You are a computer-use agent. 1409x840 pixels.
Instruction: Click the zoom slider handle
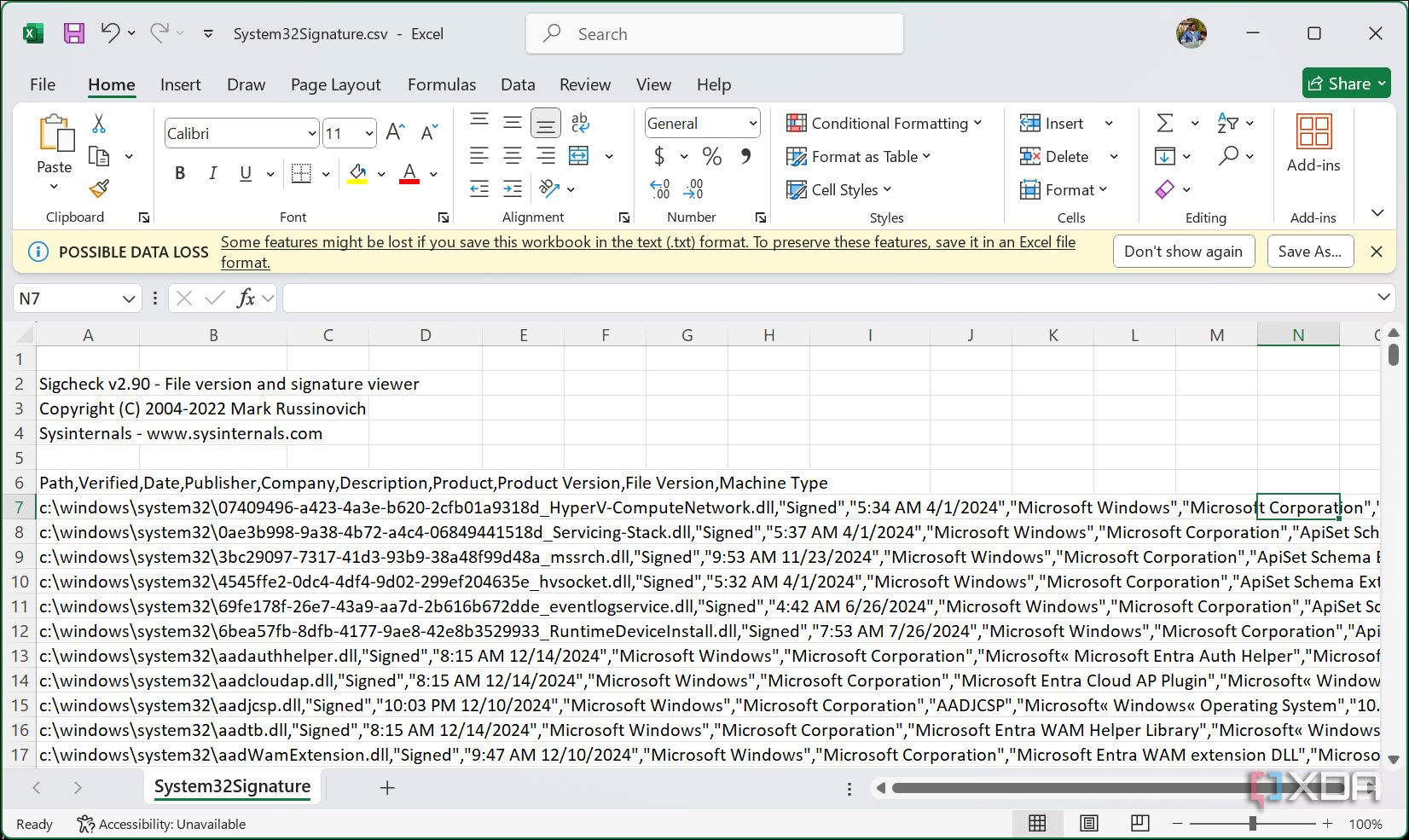[1252, 824]
